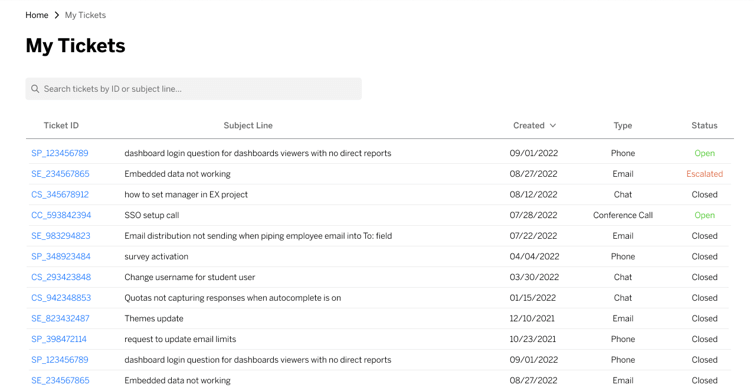Open ticket CS_345678912
Screen dimensions: 754x387
tap(60, 194)
